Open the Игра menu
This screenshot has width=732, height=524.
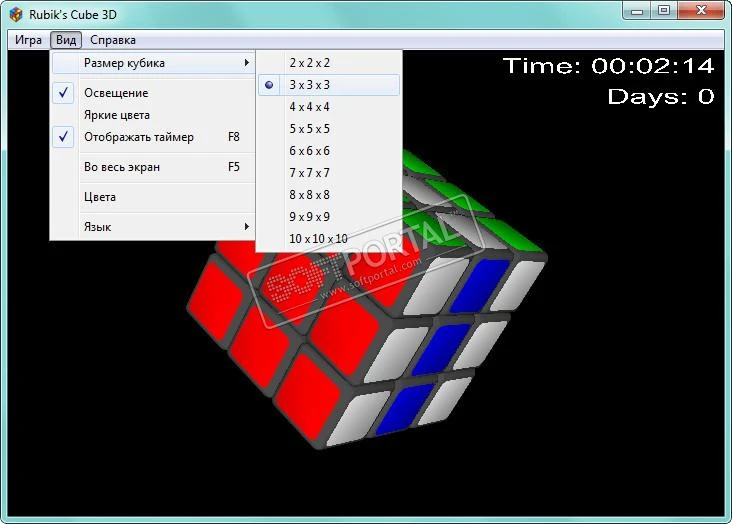(x=28, y=40)
